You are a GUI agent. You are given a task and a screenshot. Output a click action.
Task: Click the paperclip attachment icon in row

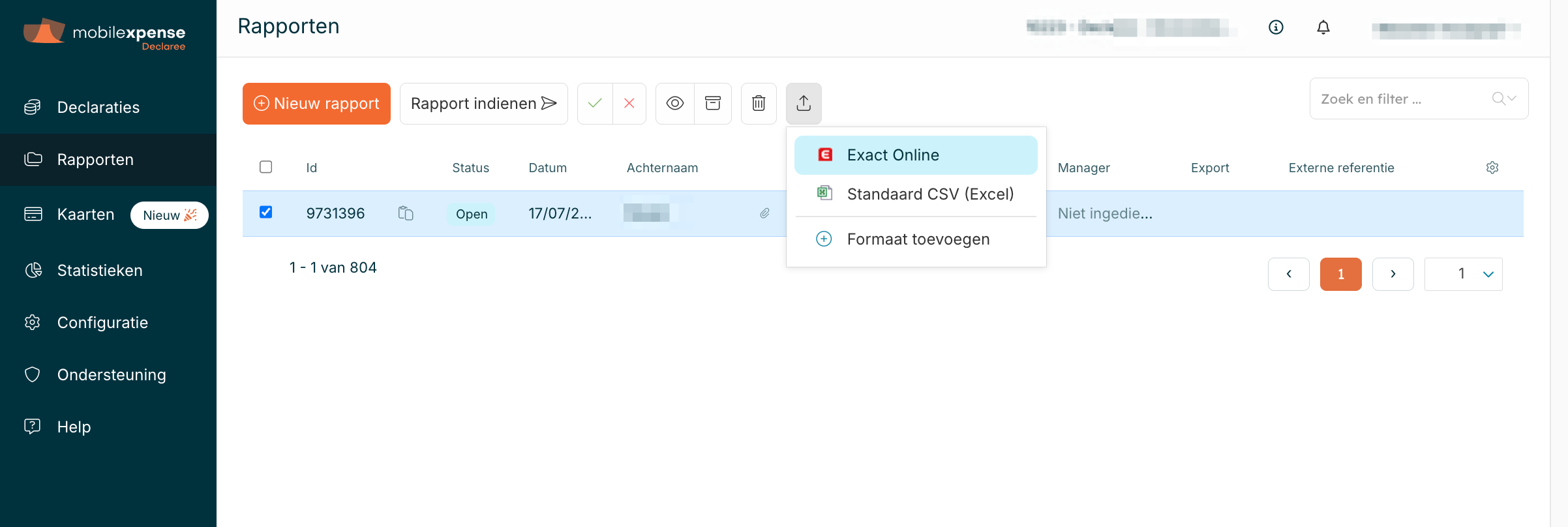[764, 213]
